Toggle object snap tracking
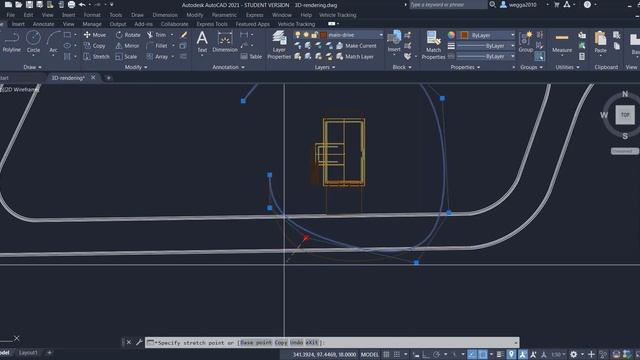Screen dimensions: 640x360 (x=472, y=354)
